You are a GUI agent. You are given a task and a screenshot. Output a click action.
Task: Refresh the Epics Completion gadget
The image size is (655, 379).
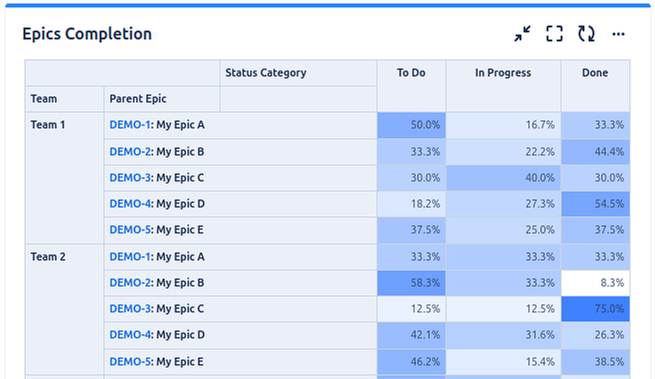click(x=586, y=34)
